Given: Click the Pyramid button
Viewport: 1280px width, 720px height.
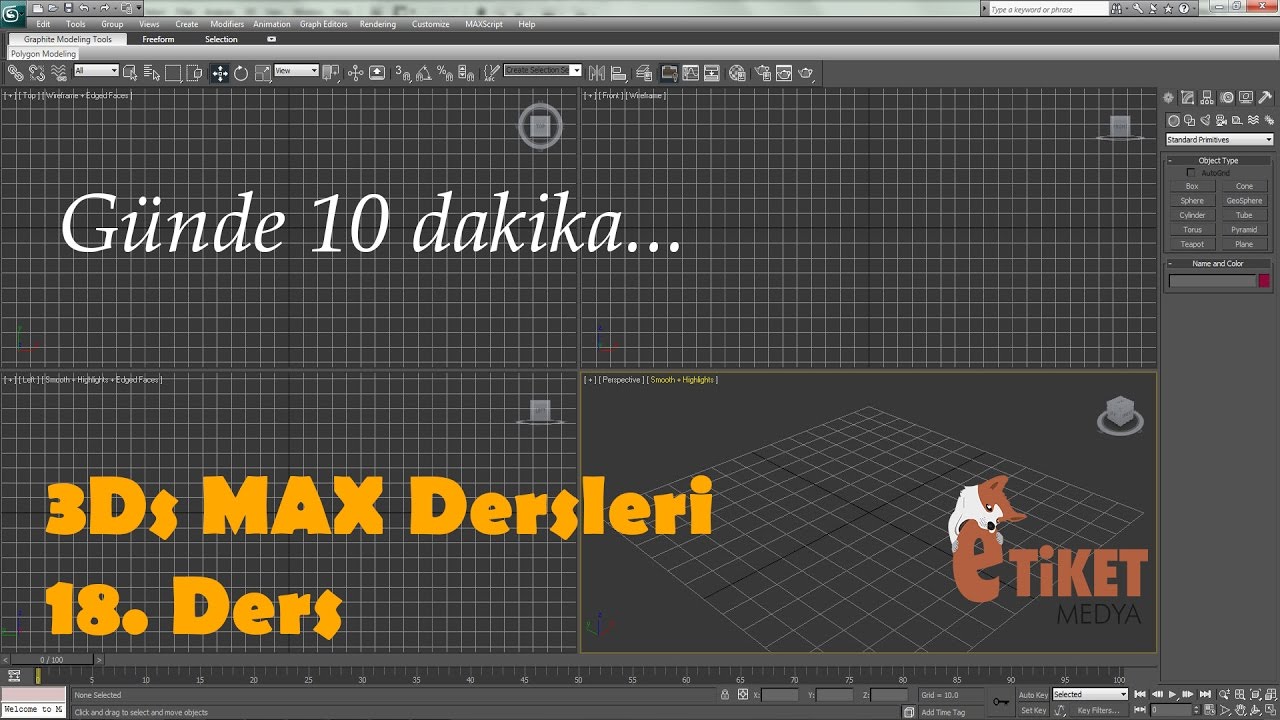Looking at the screenshot, I should pos(1244,230).
